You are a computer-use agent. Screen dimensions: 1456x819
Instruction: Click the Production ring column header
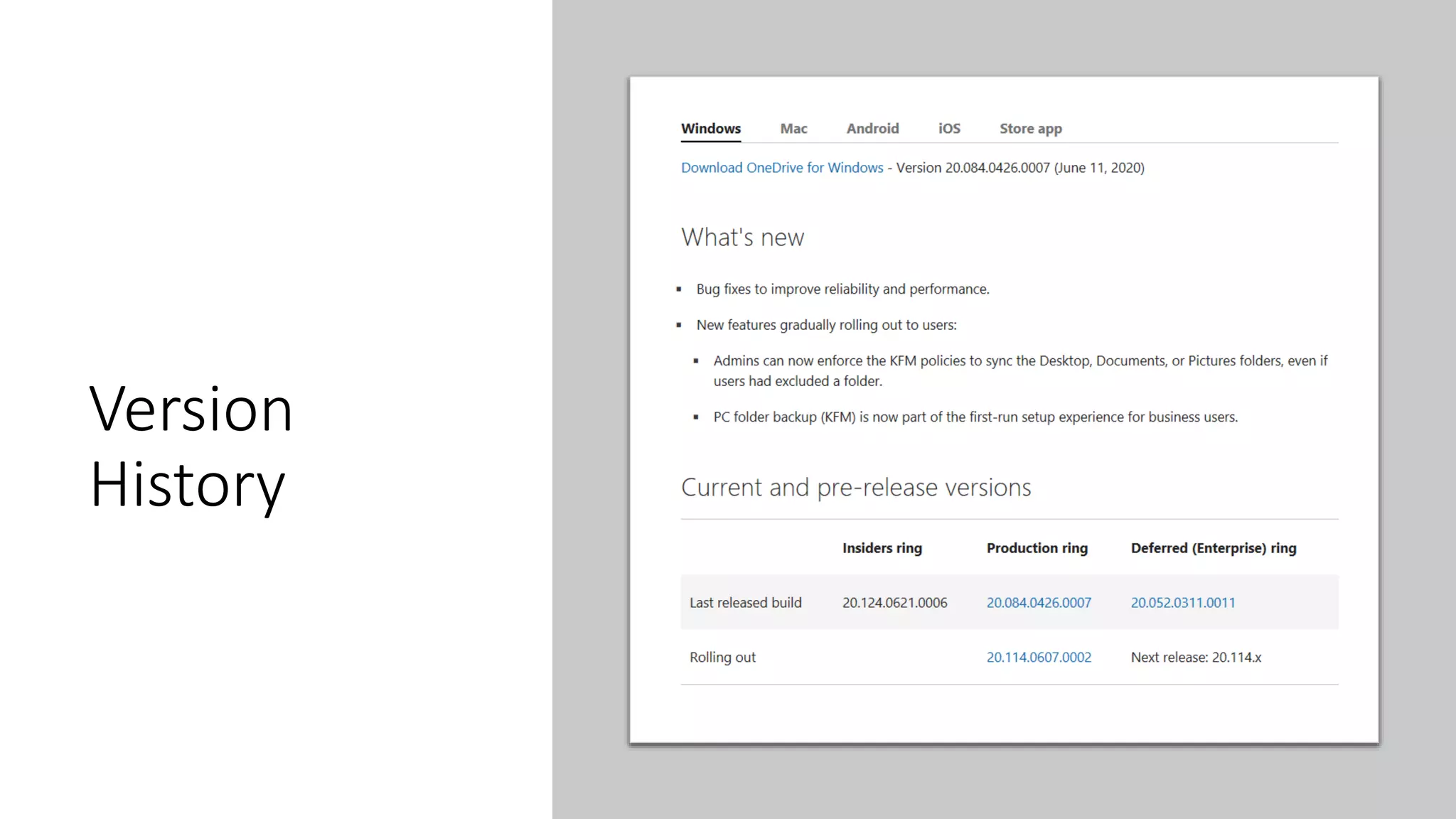click(1037, 548)
